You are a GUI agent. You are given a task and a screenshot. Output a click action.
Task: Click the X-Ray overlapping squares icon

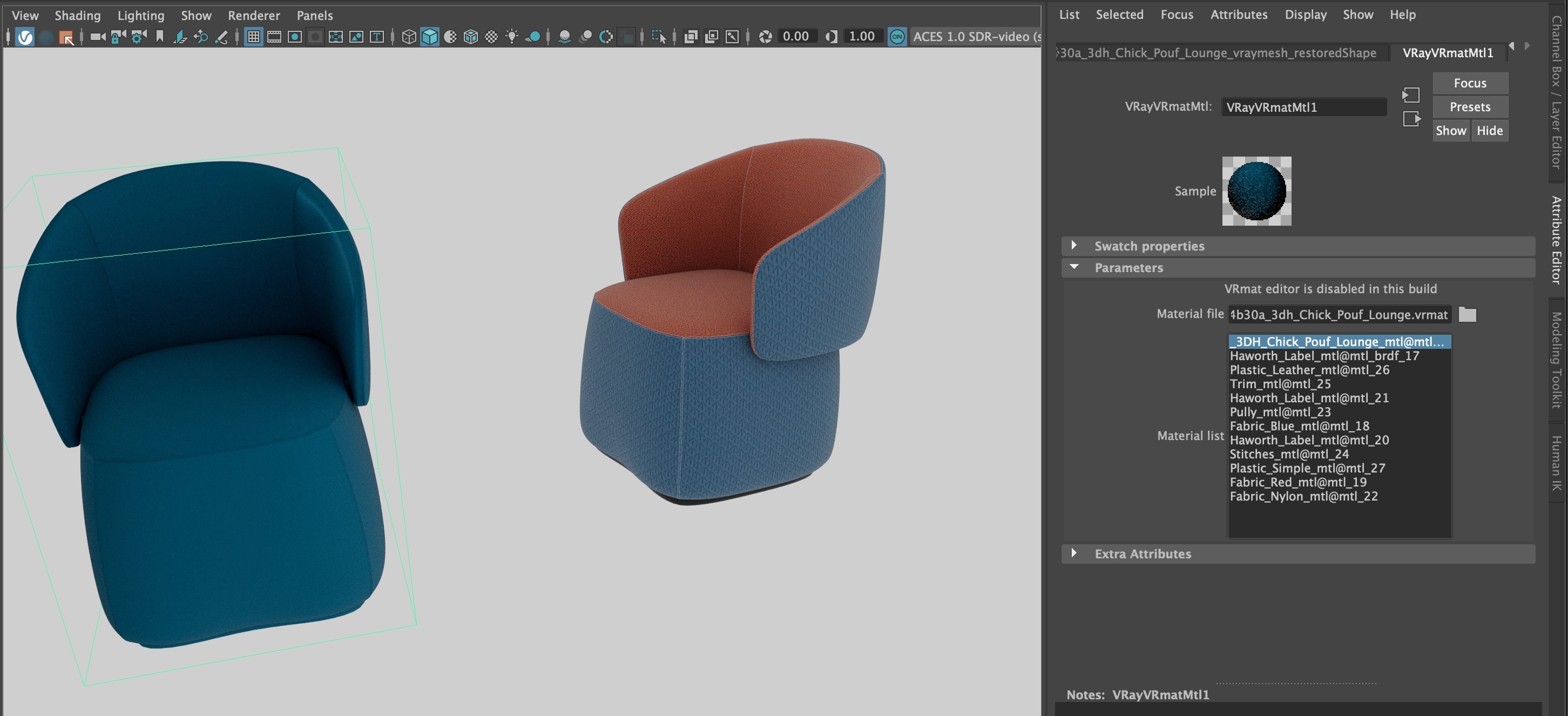click(690, 37)
